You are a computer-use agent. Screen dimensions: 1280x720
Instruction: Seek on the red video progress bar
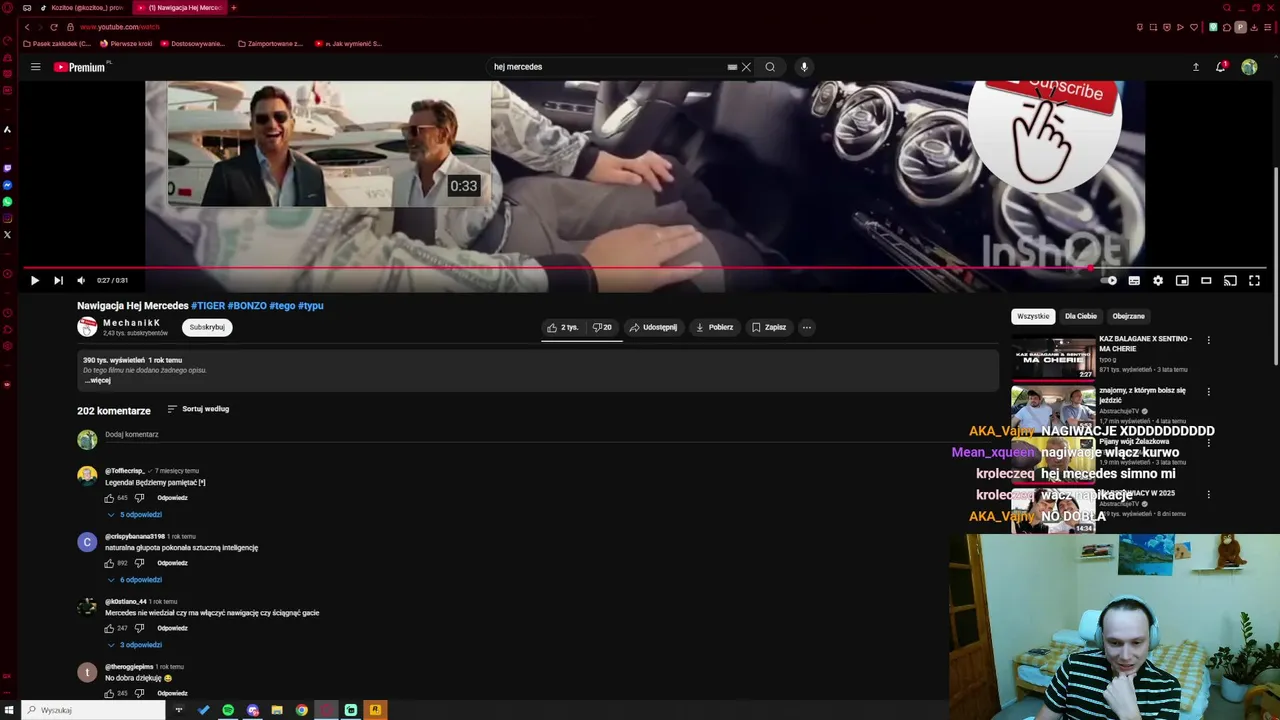[x=645, y=268]
